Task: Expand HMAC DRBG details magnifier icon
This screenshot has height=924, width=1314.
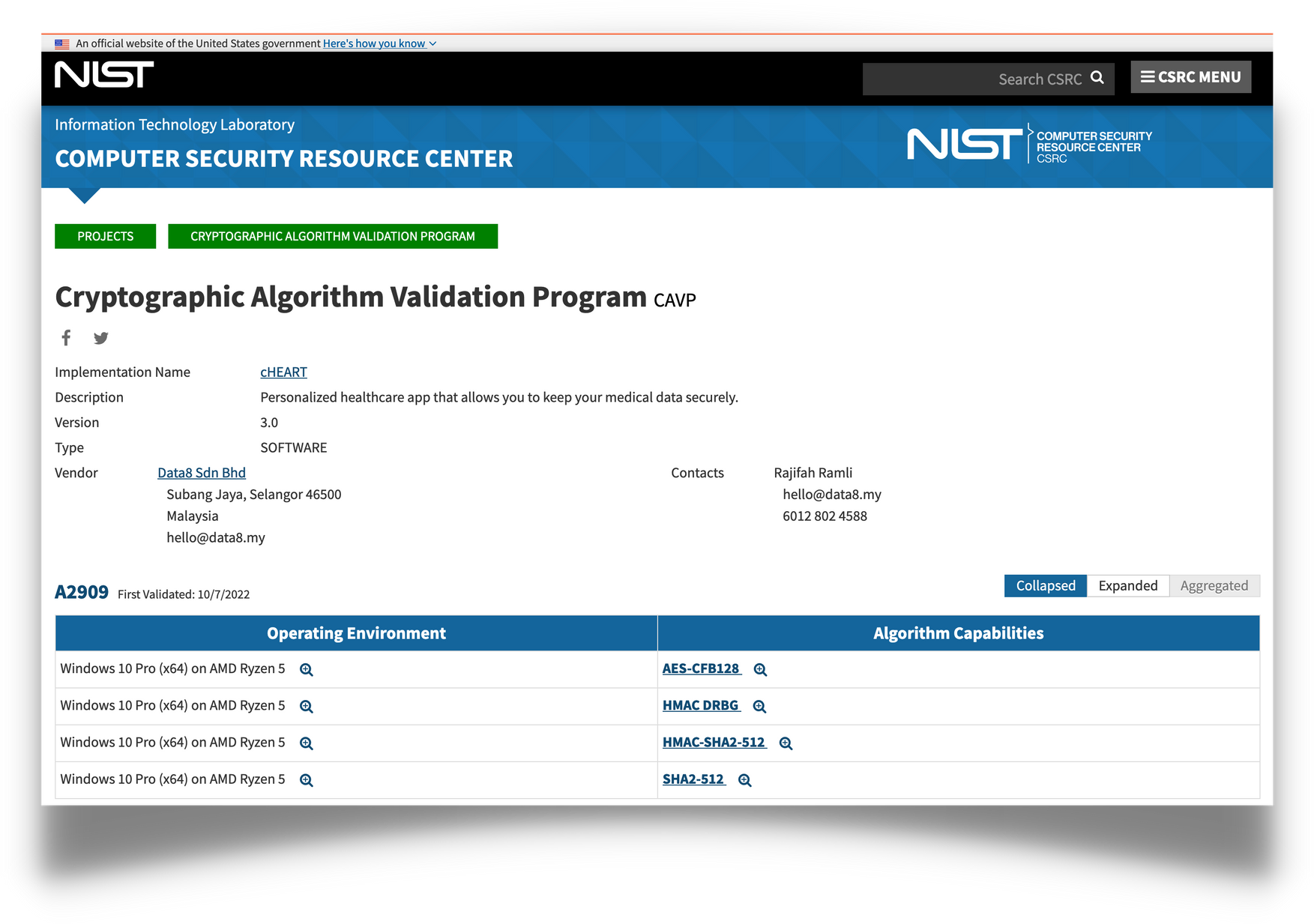Action: (759, 707)
